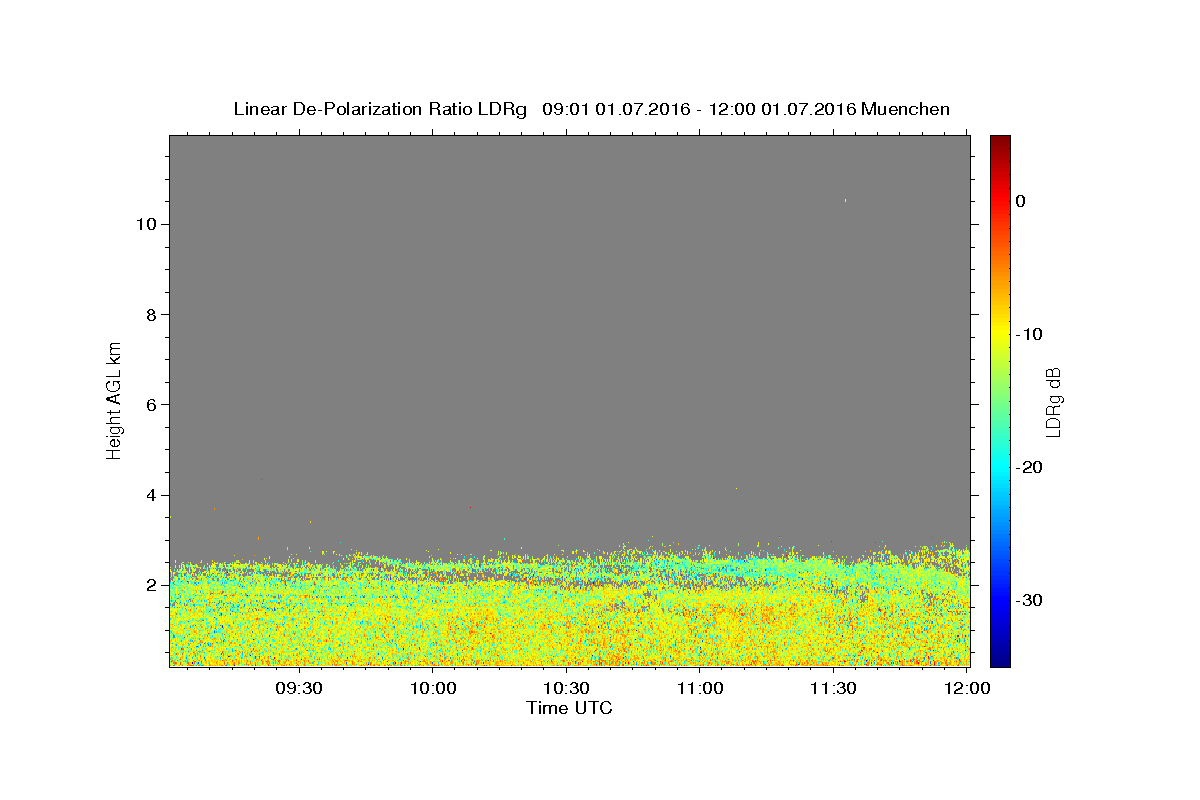1200x800 pixels.
Task: Click the Time UTC axis title
Action: (x=569, y=708)
